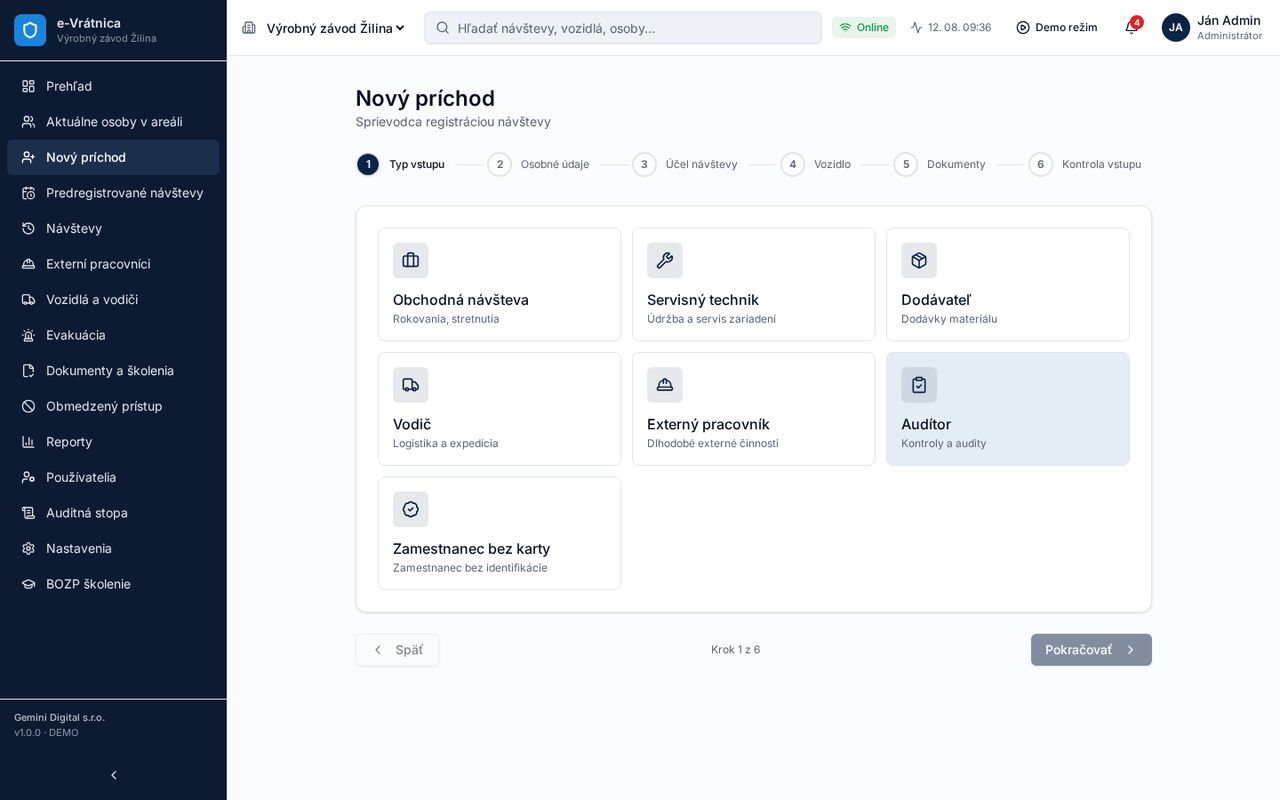The height and width of the screenshot is (800, 1280).
Task: Open Používatelia in the sidebar
Action: (x=113, y=477)
